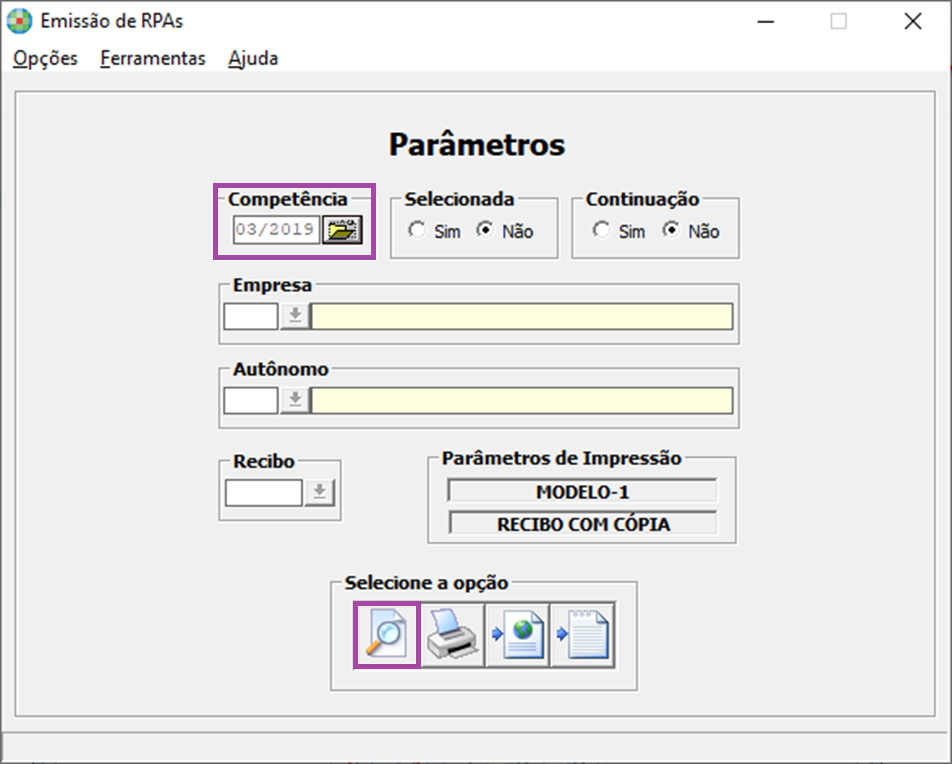Export the RPA to a text file with the notepad icon
This screenshot has height=764, width=952.
(583, 635)
